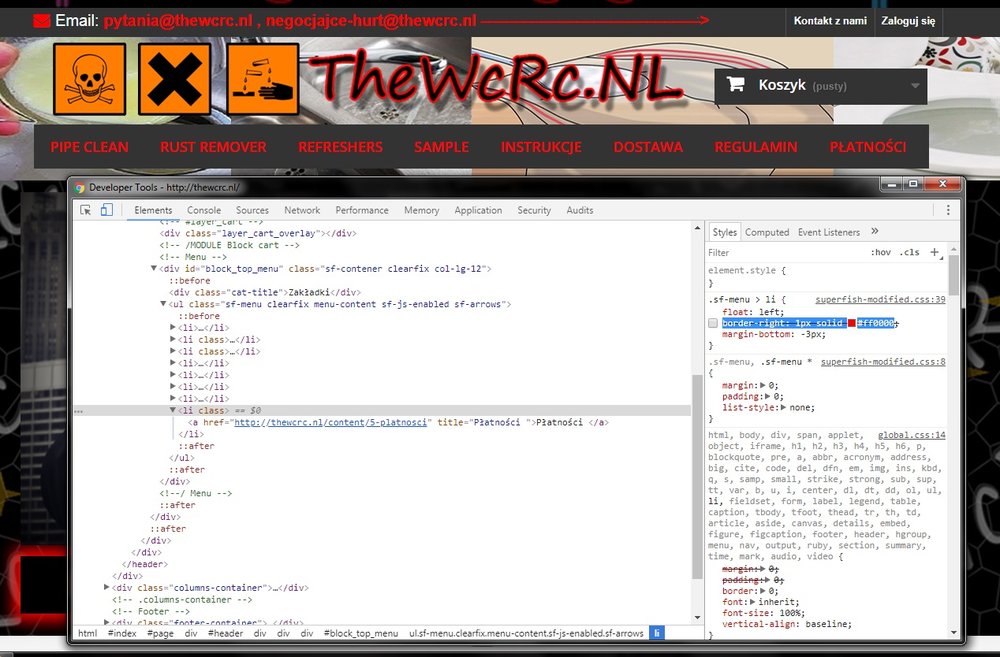The width and height of the screenshot is (1000, 657).
Task: Click the Elements panel scrollbar down arrow
Action: [697, 617]
